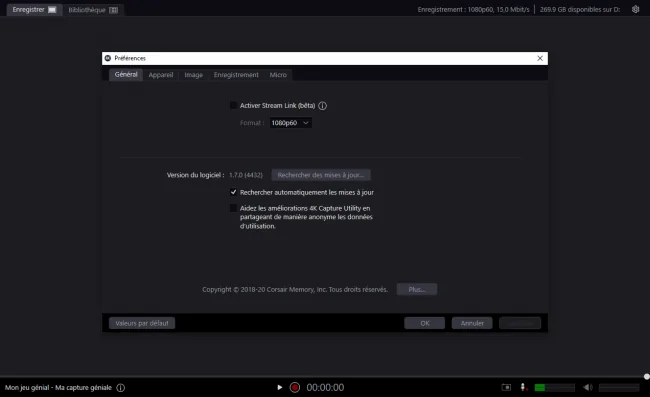Open the Bibliothèque tab
Image resolution: width=650 pixels, height=397 pixels.
[93, 10]
